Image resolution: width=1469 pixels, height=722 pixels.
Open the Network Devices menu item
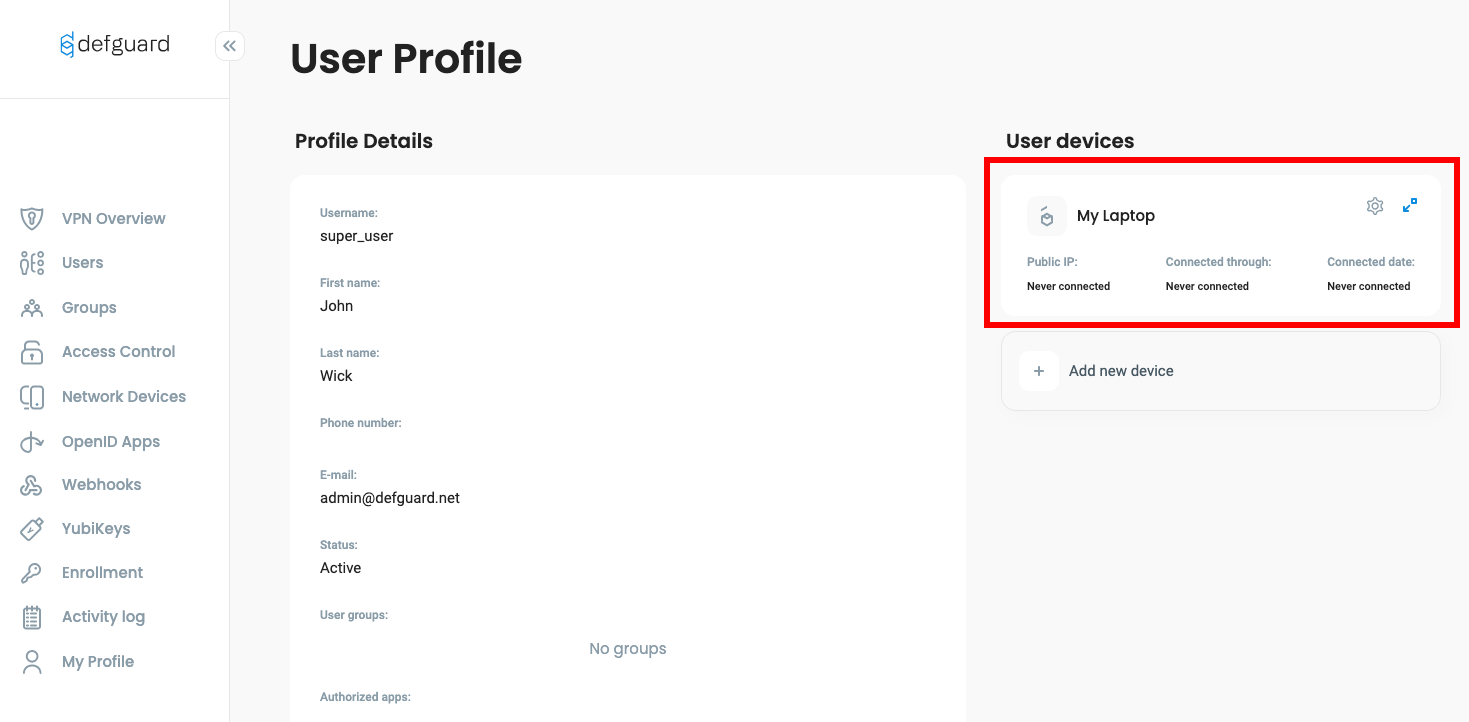pyautogui.click(x=123, y=397)
